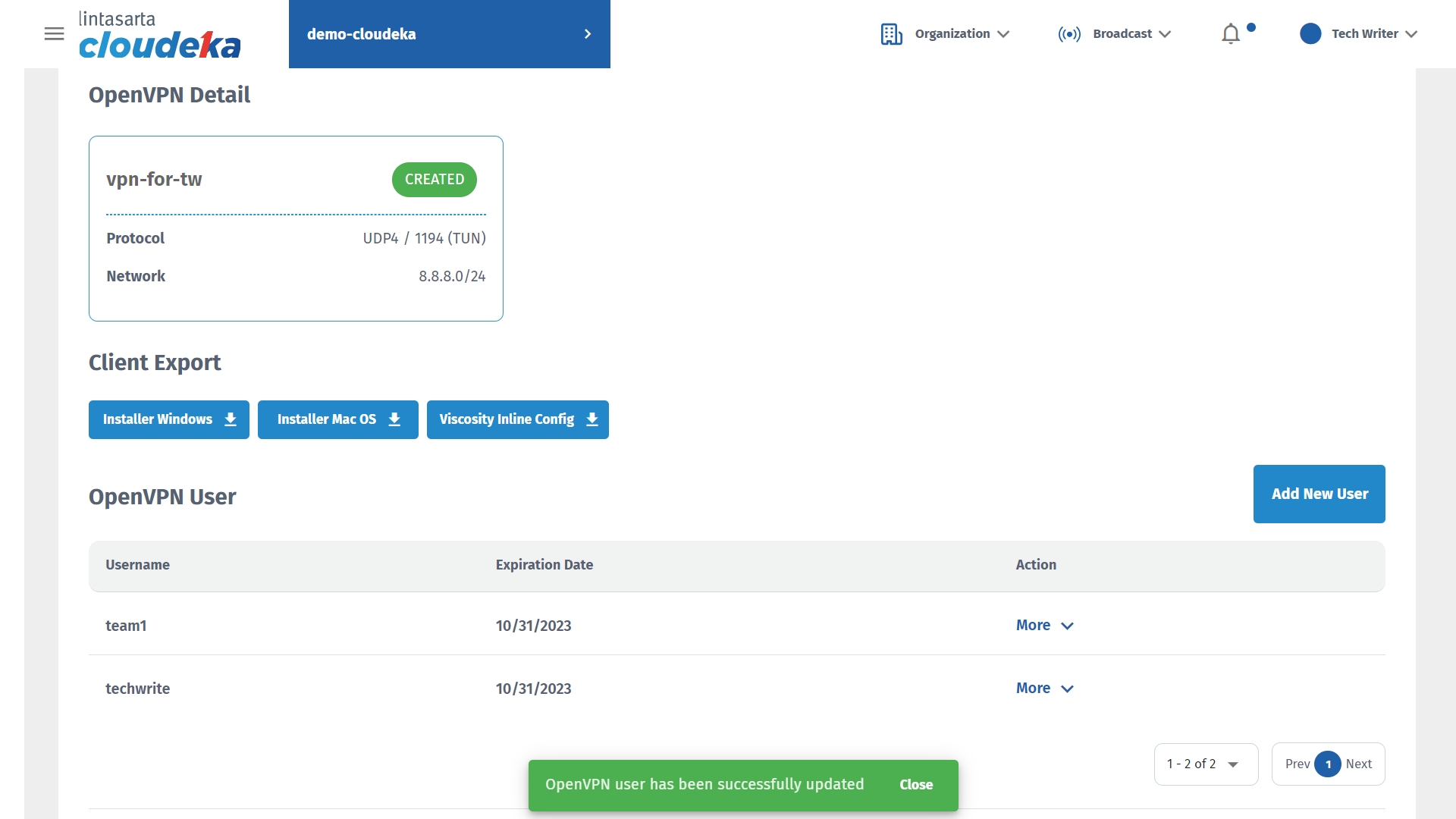Click the organization building icon
Viewport: 1456px width, 819px height.
pos(891,34)
